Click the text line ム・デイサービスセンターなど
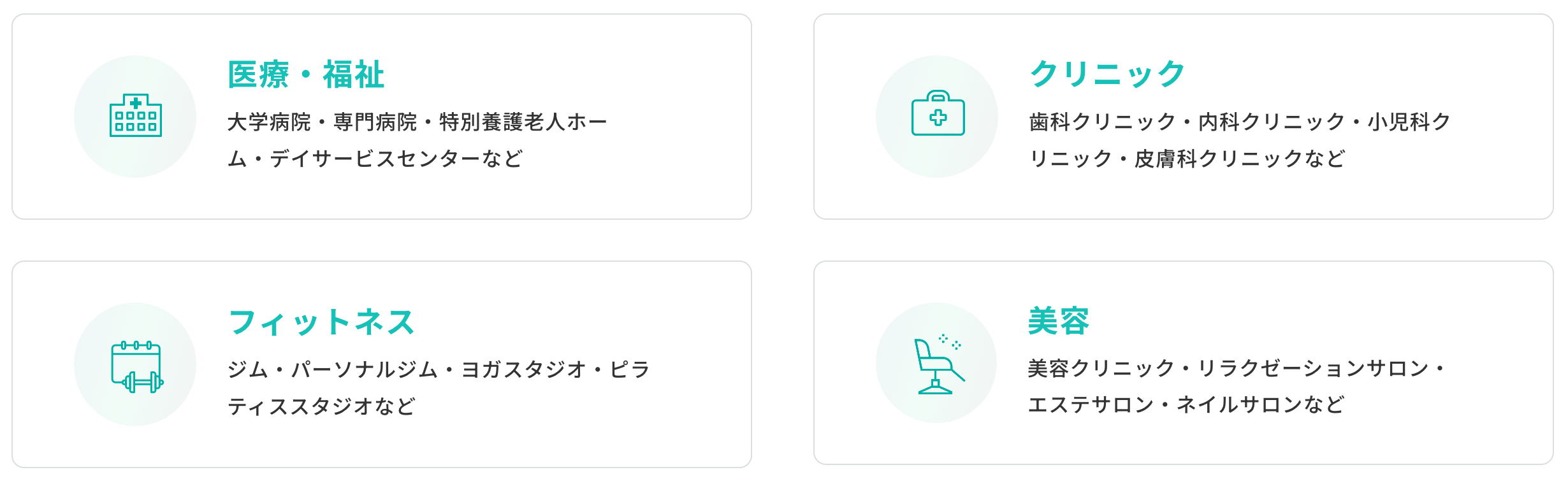This screenshot has height=479, width=1568. tap(375, 159)
